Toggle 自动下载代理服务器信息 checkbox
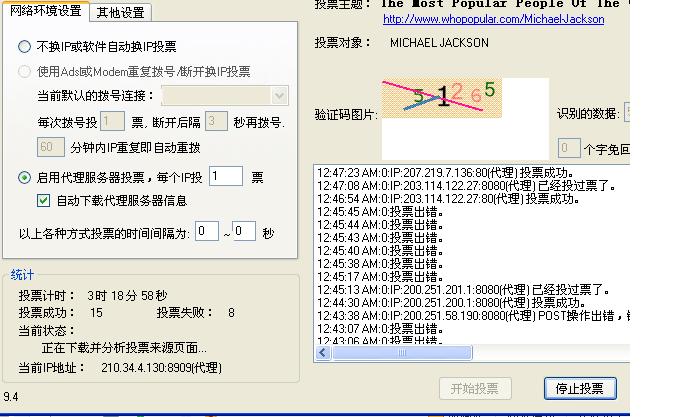Image resolution: width=683 pixels, height=417 pixels. [x=43, y=200]
